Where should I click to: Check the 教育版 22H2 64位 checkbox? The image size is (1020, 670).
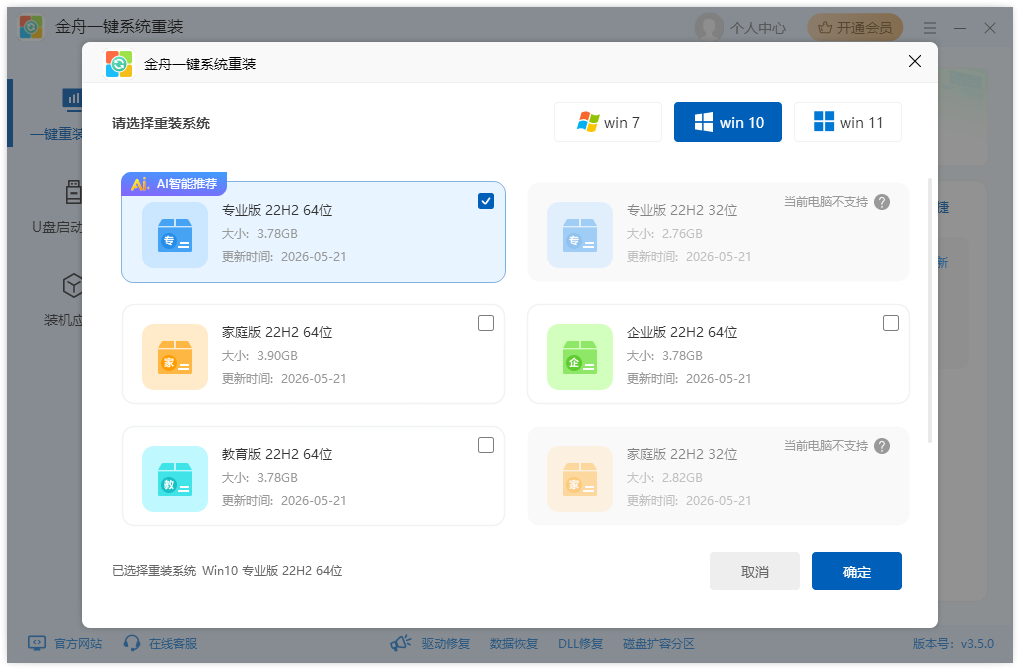486,445
